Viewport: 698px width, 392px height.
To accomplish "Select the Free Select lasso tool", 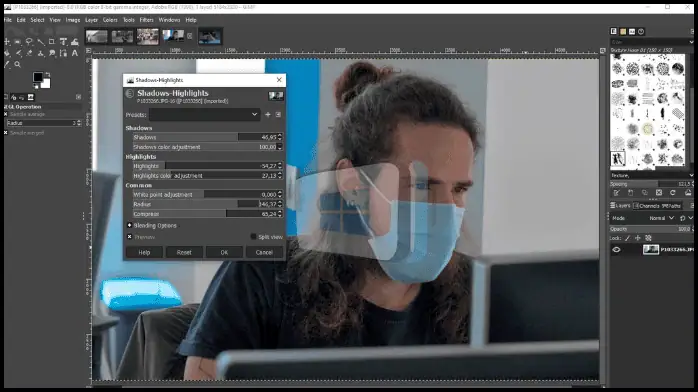I will pyautogui.click(x=29, y=41).
